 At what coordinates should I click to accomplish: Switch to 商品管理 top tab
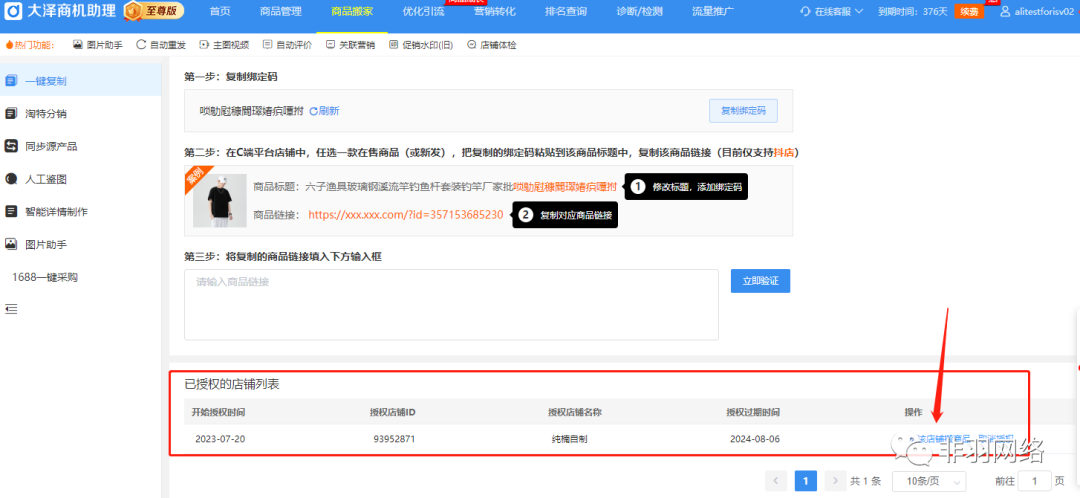point(281,11)
